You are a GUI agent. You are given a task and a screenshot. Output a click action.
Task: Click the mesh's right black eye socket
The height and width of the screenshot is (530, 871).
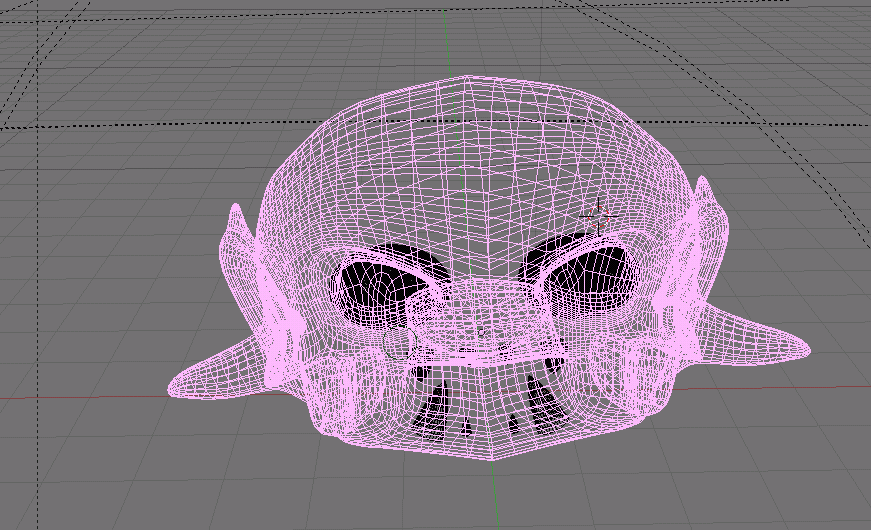tap(592, 278)
